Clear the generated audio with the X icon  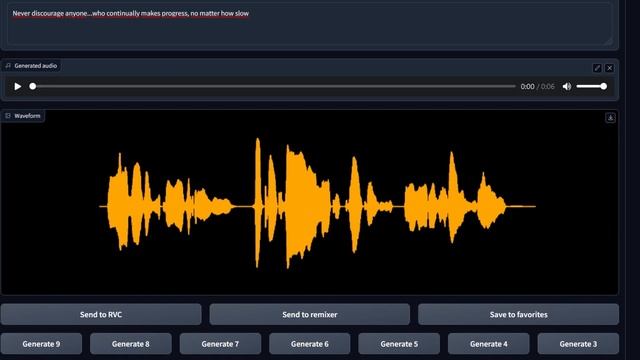[609, 68]
